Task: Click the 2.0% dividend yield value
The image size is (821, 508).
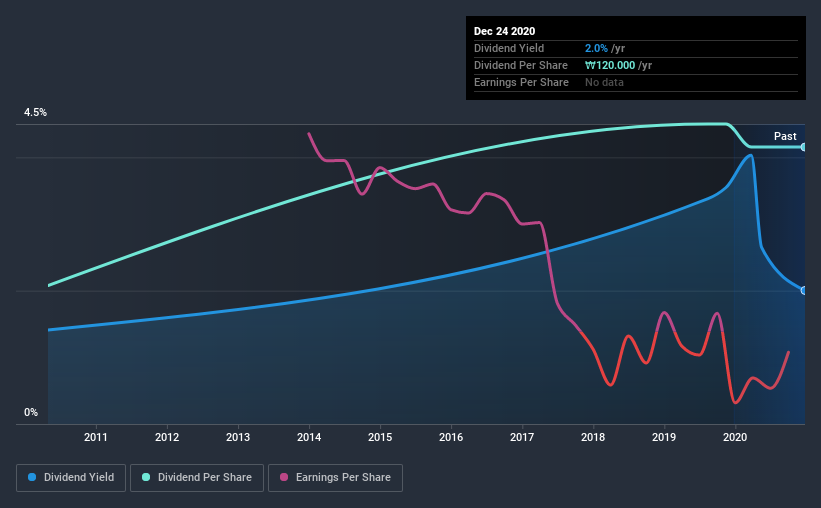Action: pos(596,48)
